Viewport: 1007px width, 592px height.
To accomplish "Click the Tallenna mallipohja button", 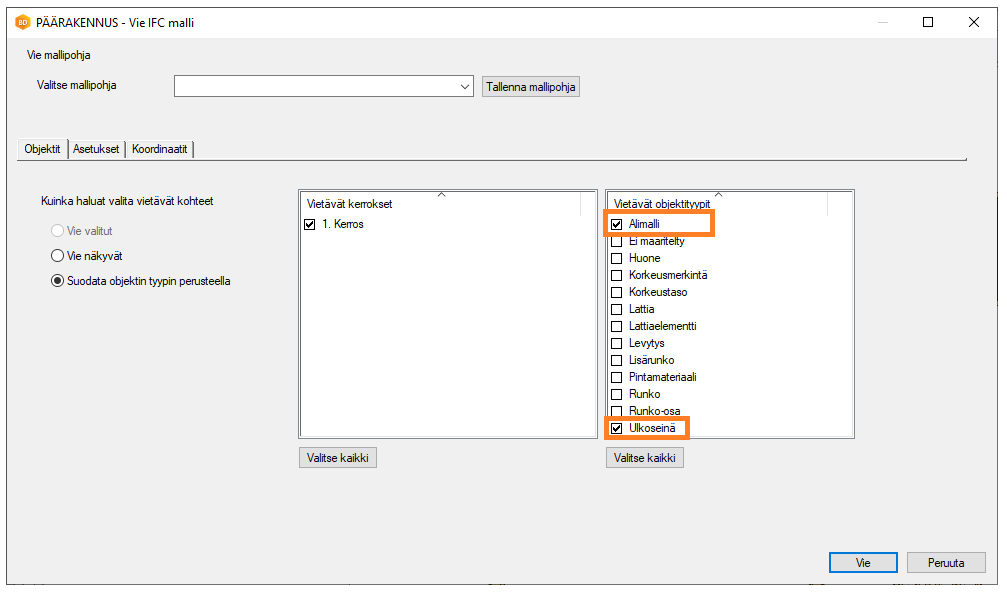I will coord(530,87).
